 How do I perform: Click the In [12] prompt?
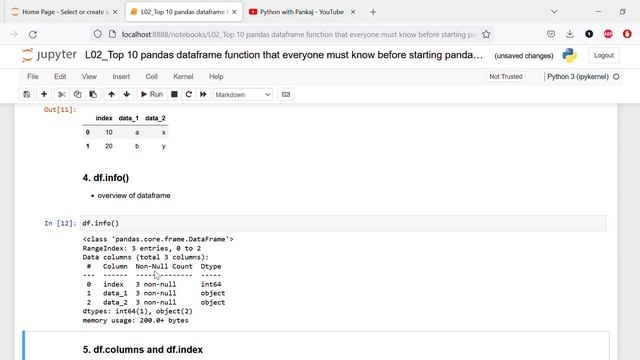click(60, 223)
